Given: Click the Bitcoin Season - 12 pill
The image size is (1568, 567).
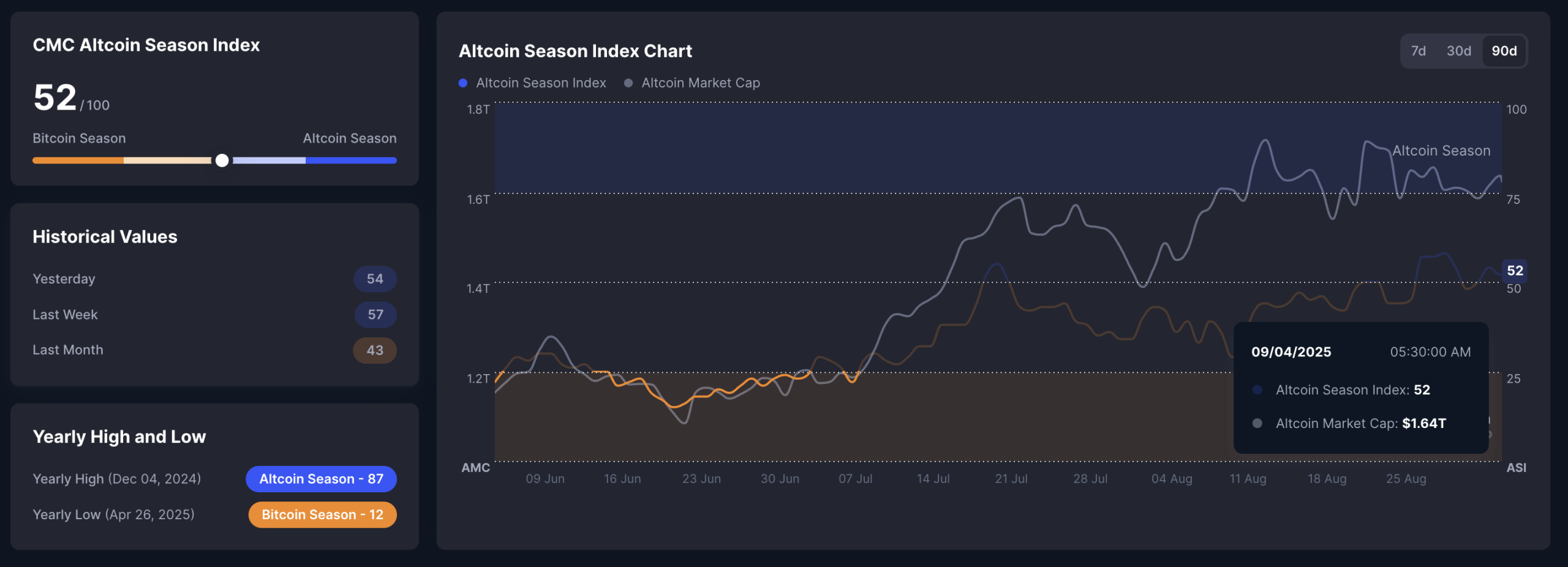Looking at the screenshot, I should click(x=322, y=514).
